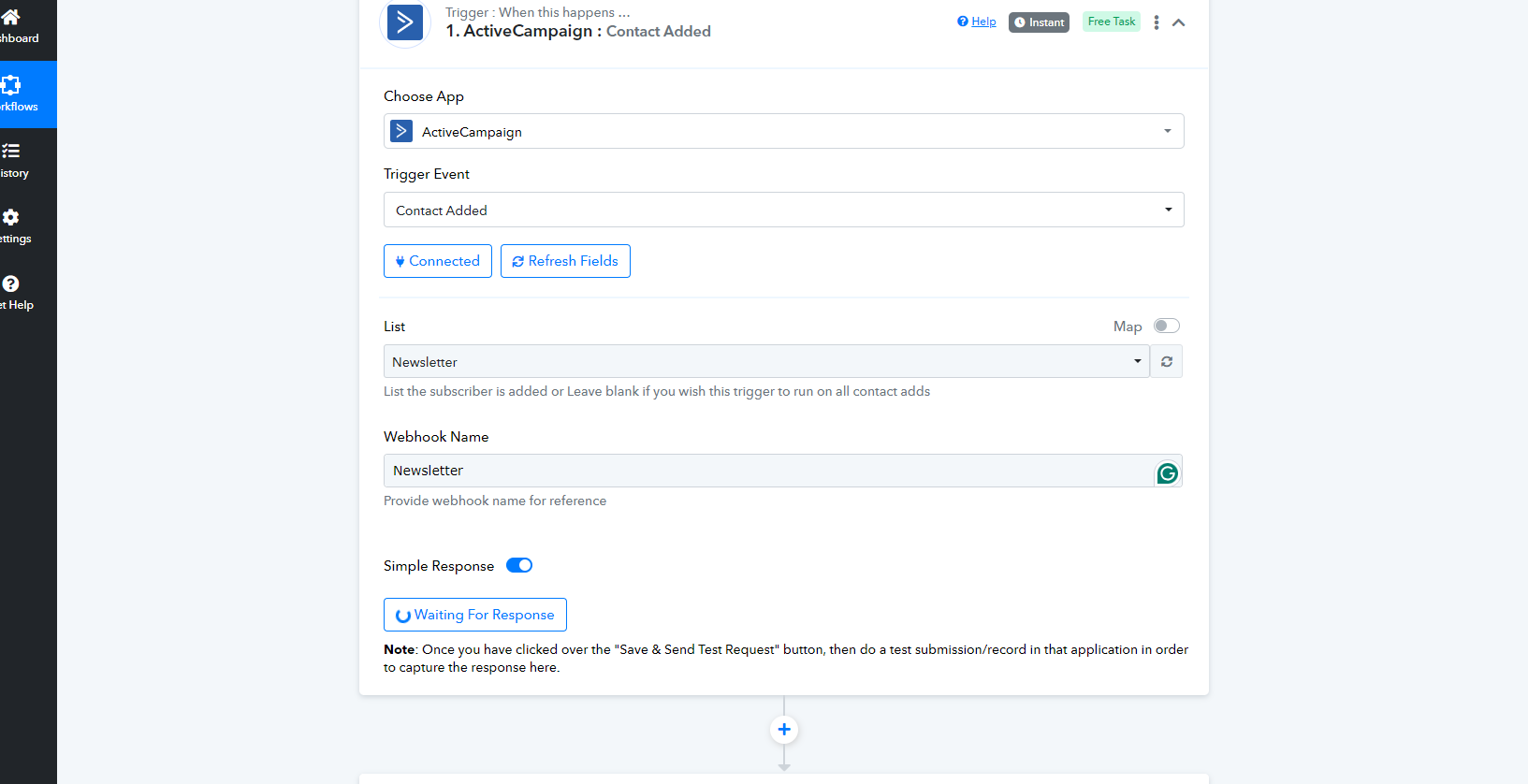Open the Choose App dropdown
Screen dimensions: 1528x784
pos(784,131)
